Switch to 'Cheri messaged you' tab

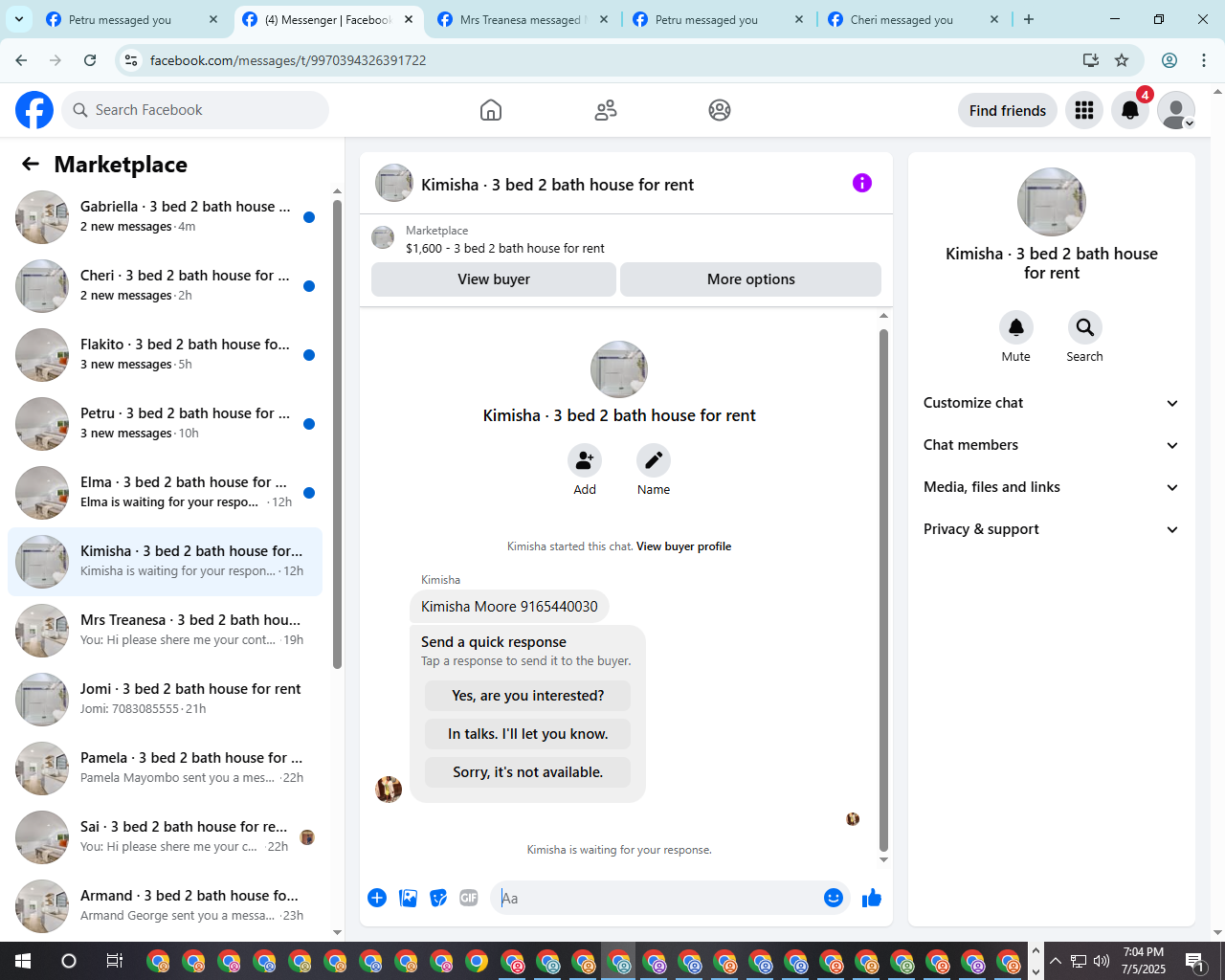point(912,19)
